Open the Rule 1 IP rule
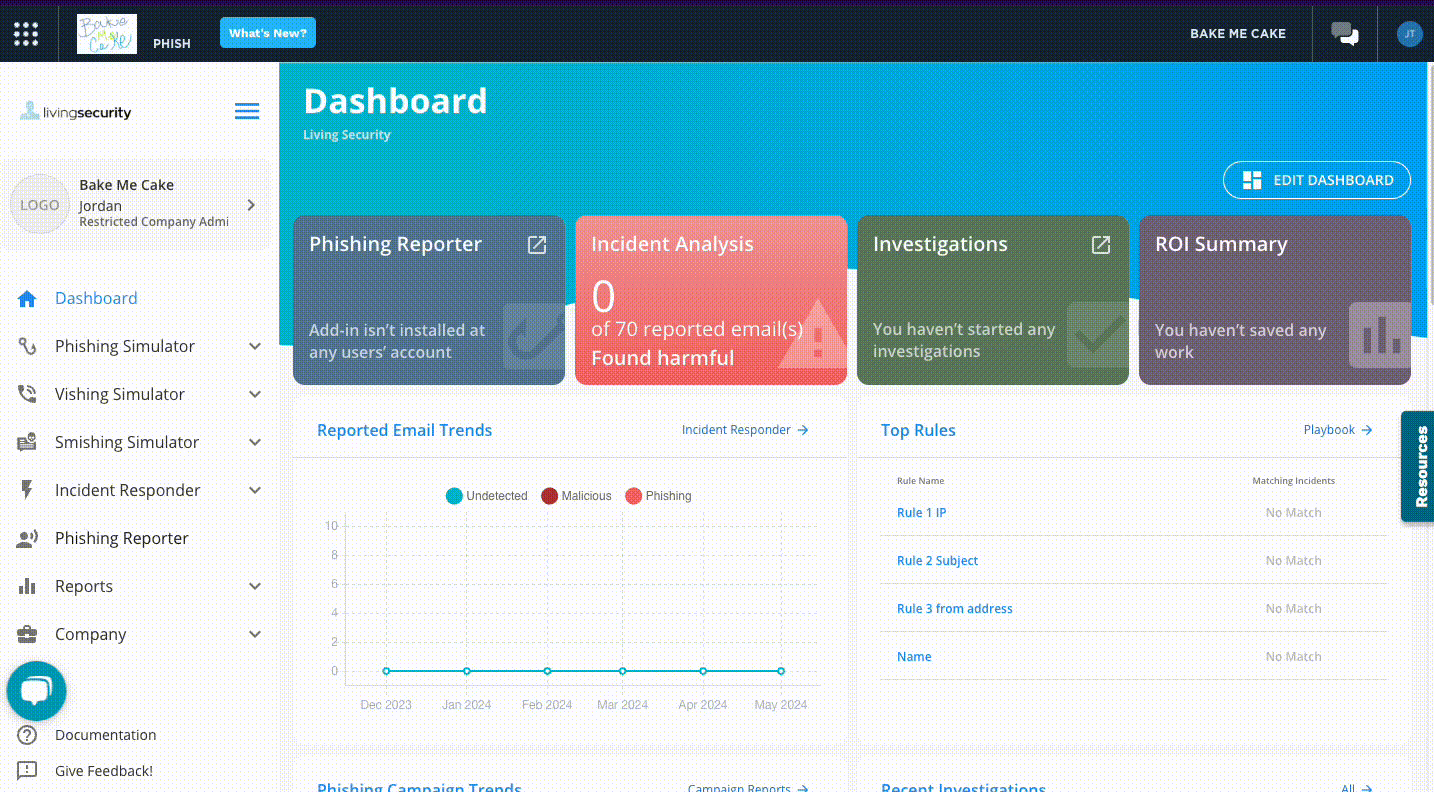This screenshot has width=1434, height=792. (x=922, y=513)
